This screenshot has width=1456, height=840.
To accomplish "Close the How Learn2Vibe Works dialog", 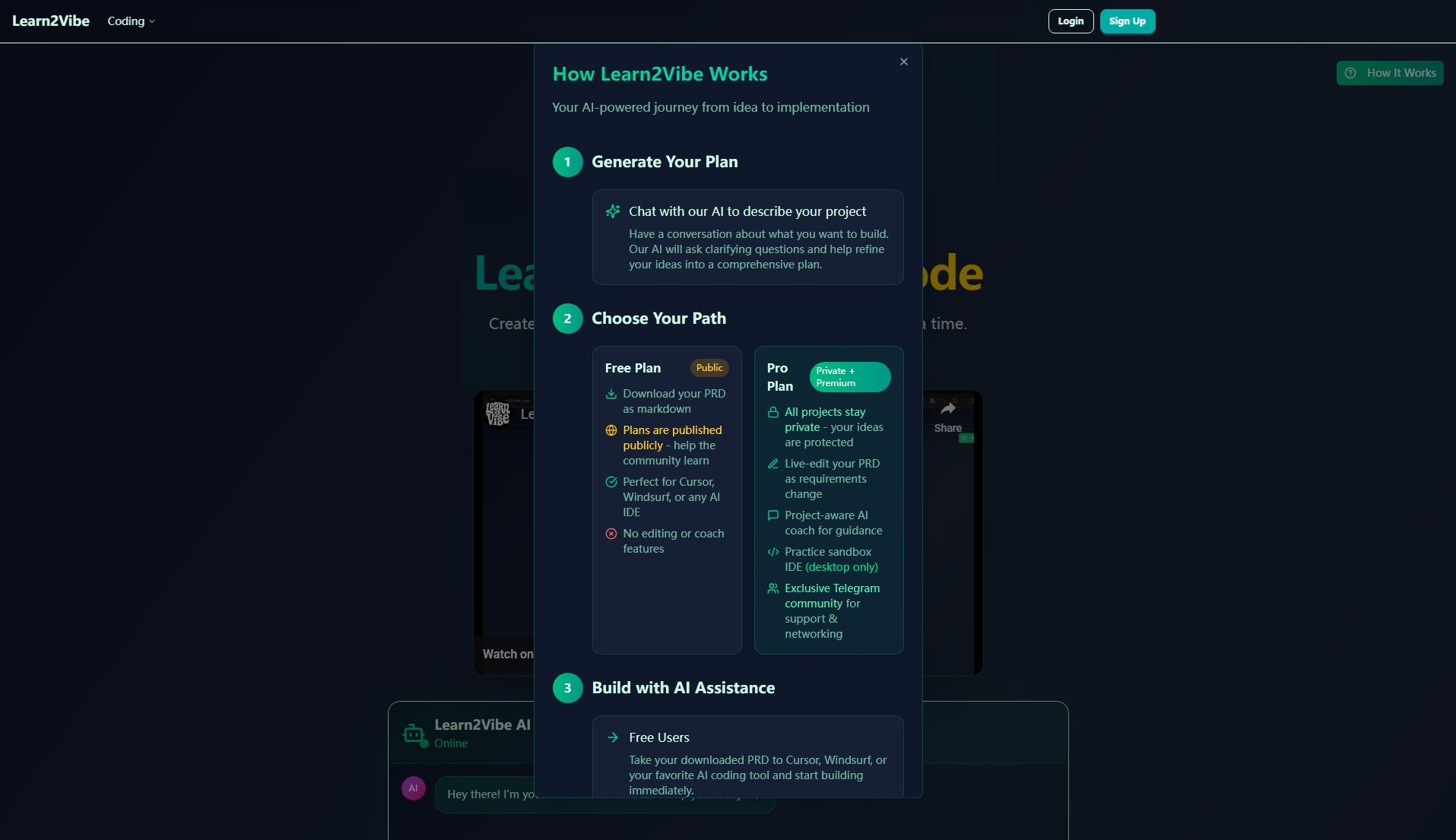I will pos(903,62).
